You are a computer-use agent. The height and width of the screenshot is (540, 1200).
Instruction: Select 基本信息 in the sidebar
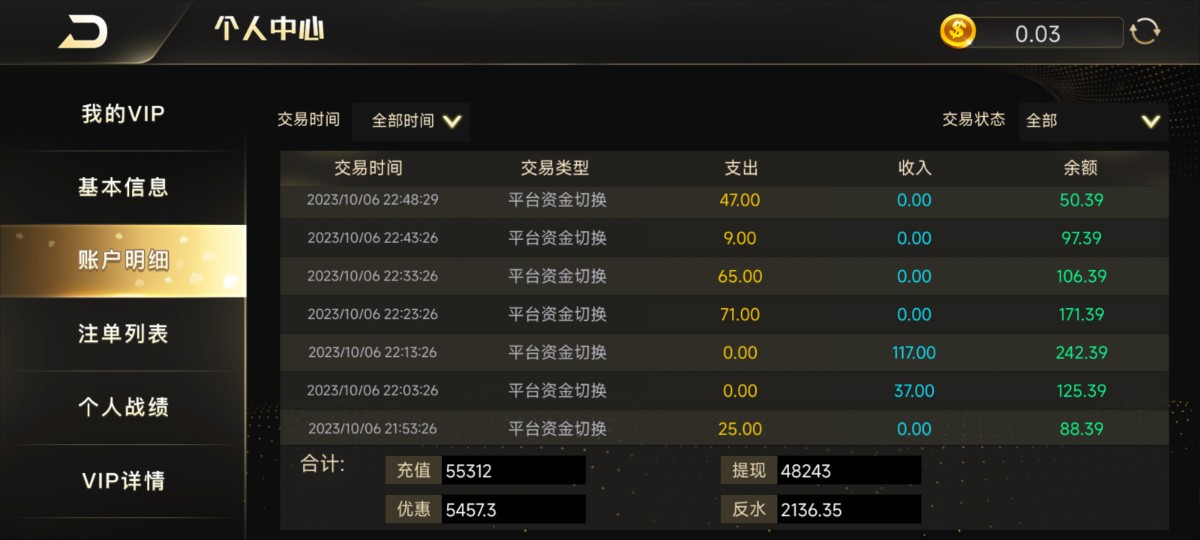pos(123,187)
